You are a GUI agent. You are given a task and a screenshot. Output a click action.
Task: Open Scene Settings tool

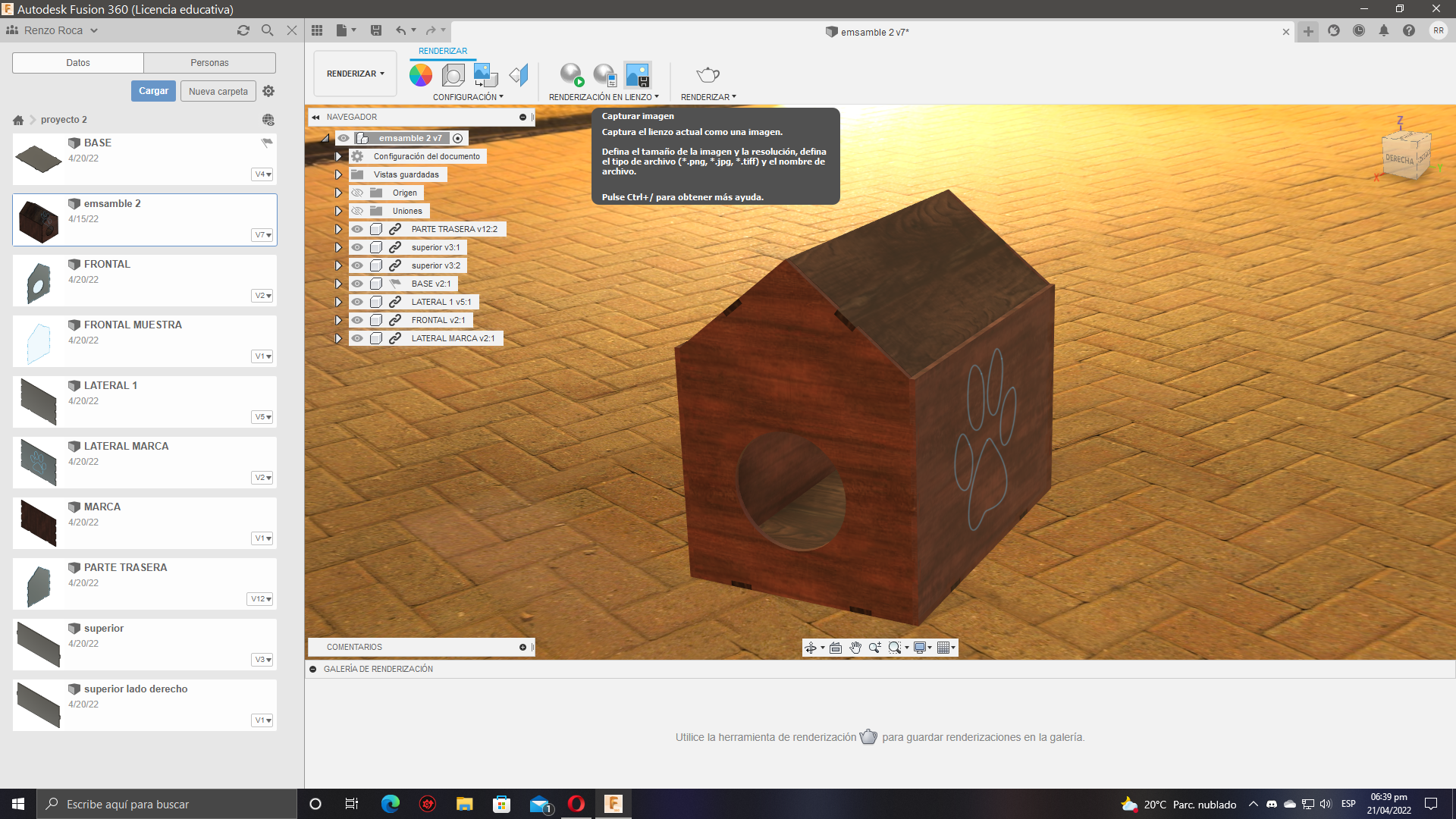[453, 75]
